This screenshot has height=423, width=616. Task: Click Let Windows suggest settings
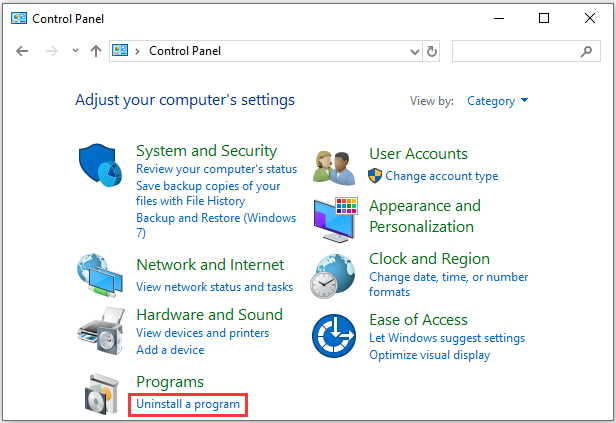tap(447, 338)
